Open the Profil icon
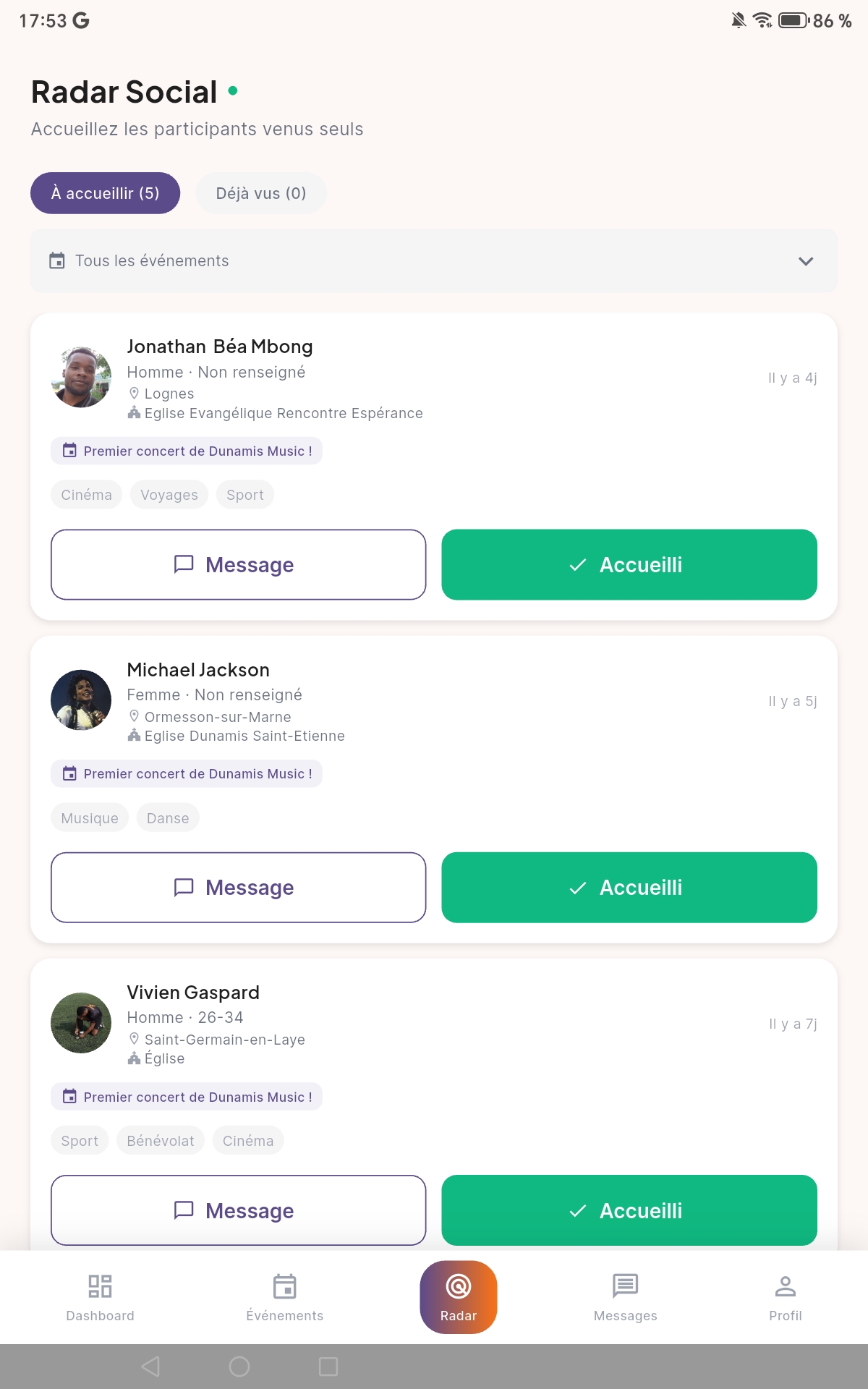Viewport: 868px width, 1389px height. coord(786,1287)
